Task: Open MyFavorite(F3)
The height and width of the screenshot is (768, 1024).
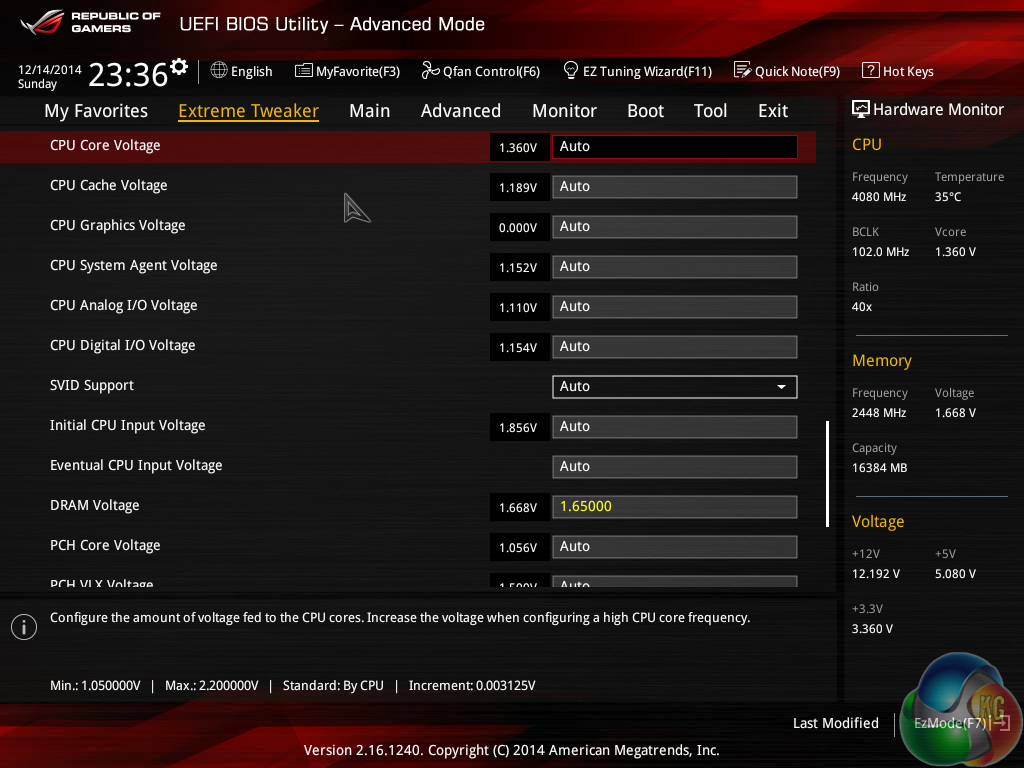Action: [347, 71]
